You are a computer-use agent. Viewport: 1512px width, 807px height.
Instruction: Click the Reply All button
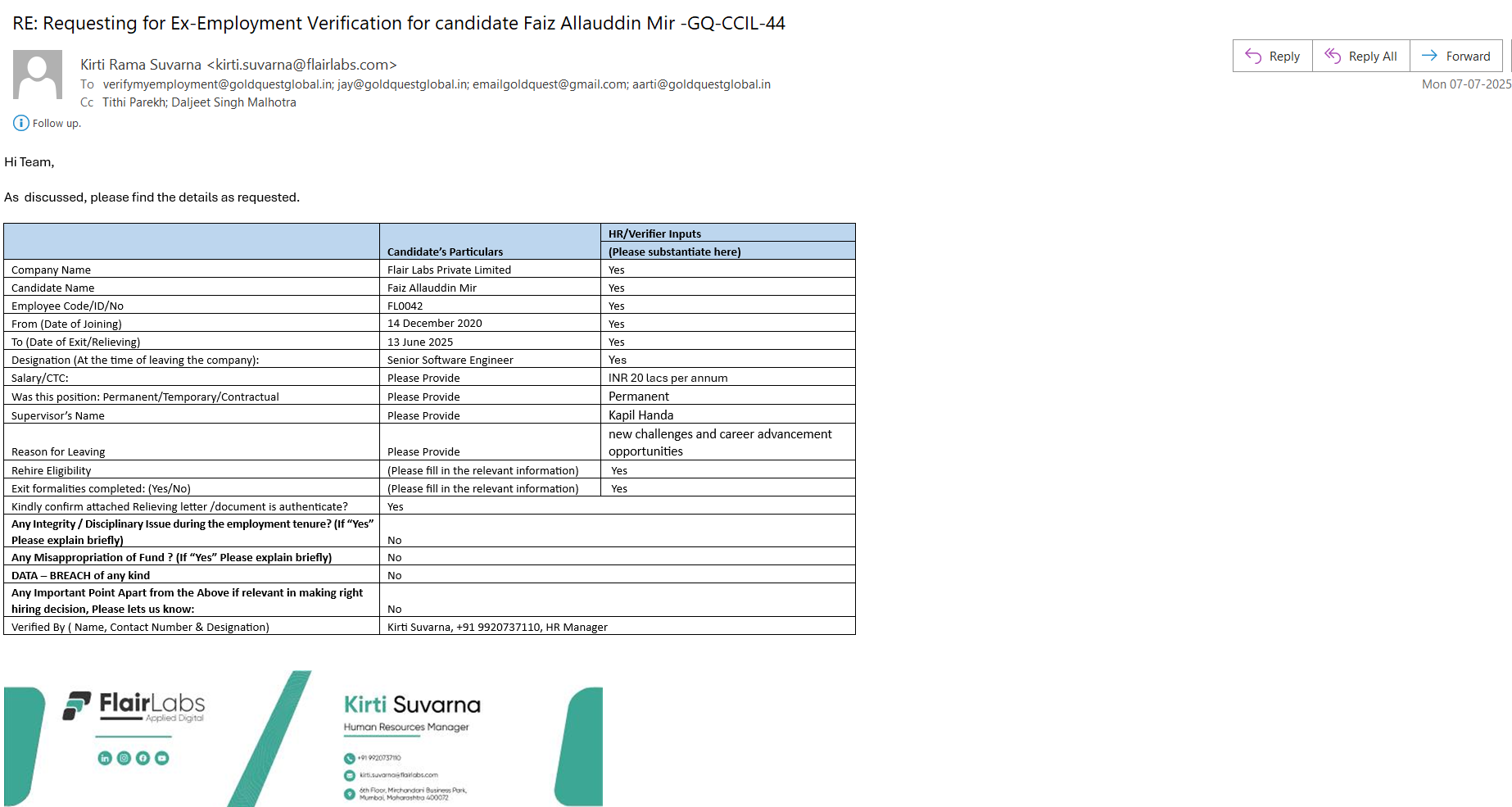pos(1361,56)
